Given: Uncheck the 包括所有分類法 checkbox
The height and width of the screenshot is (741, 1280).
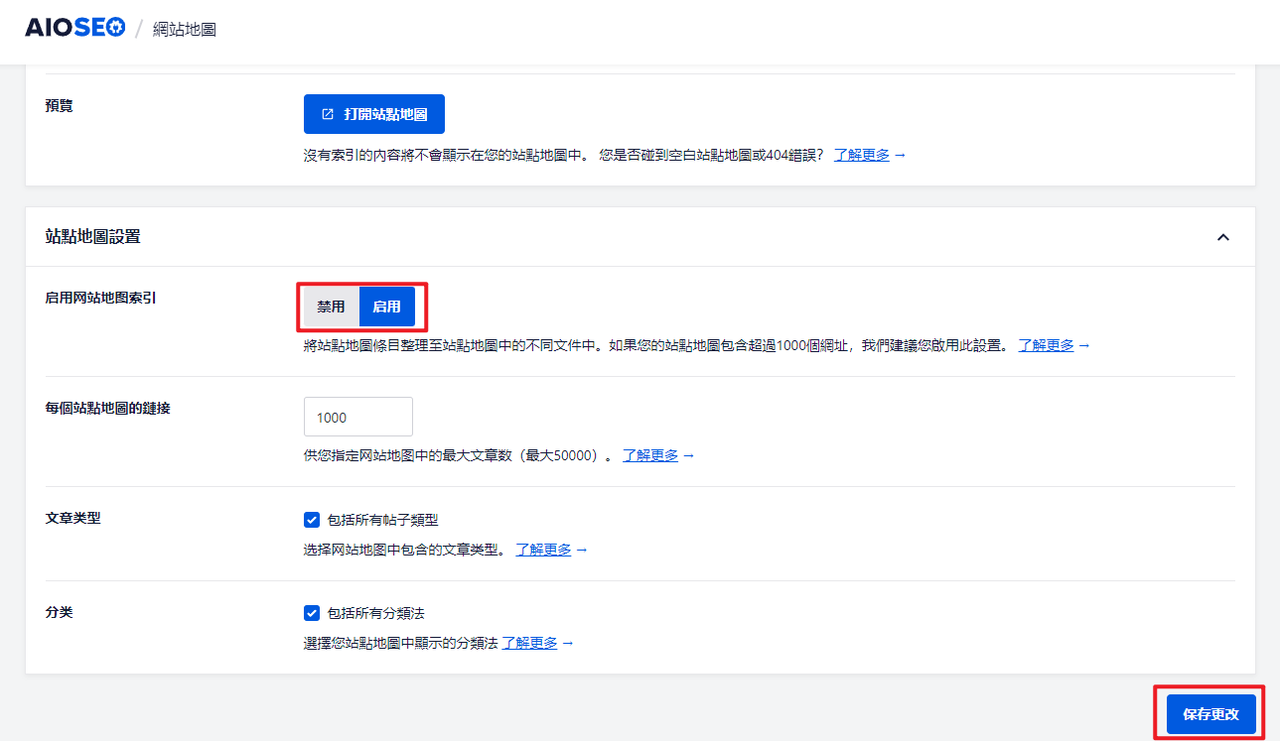Looking at the screenshot, I should 312,613.
